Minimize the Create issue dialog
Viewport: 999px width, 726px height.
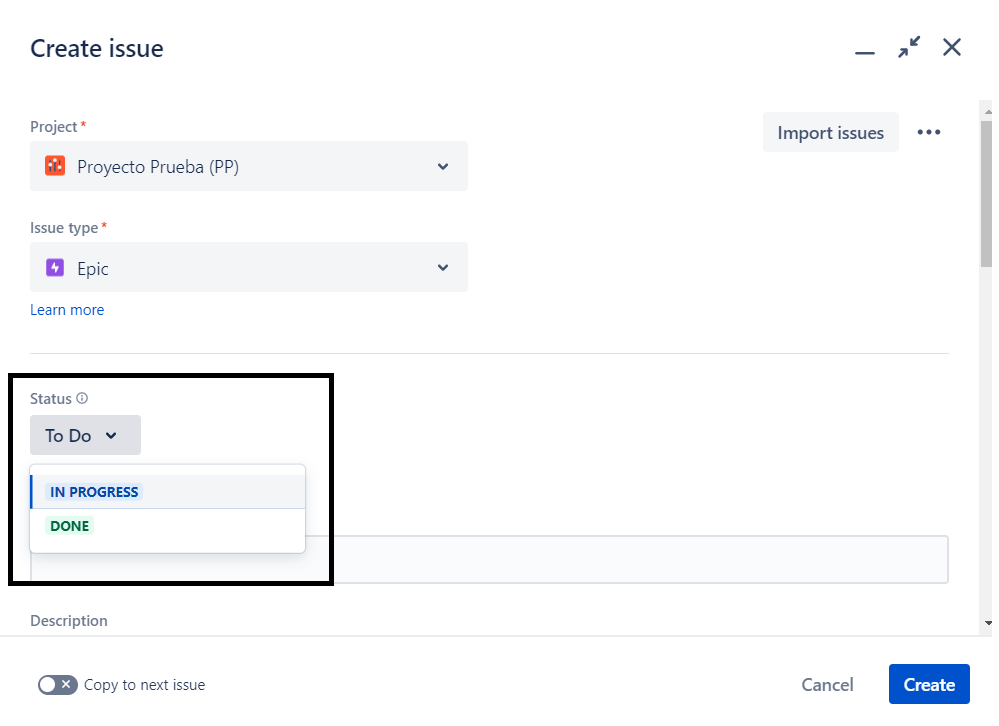(865, 49)
